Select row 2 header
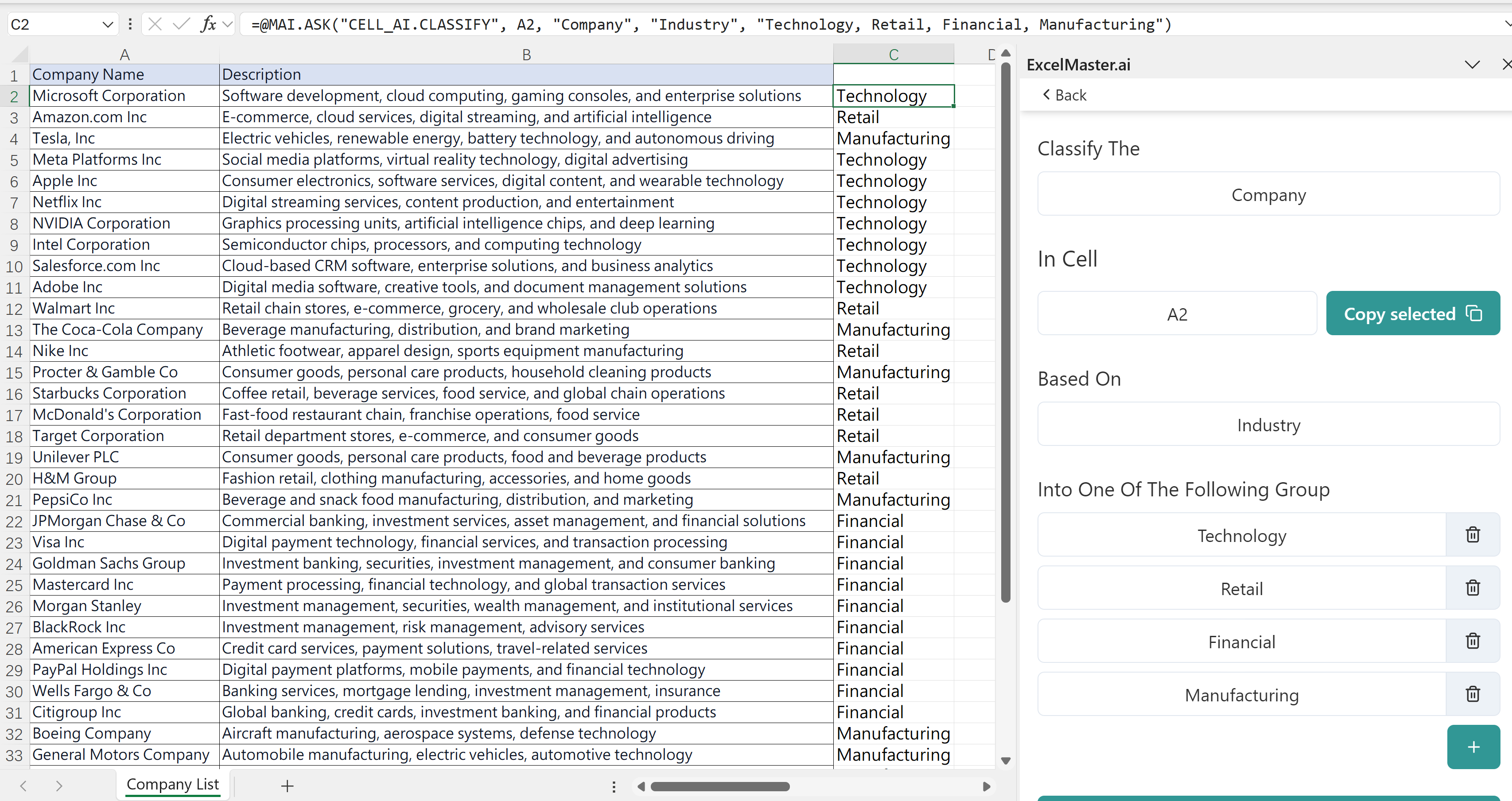 click(15, 96)
